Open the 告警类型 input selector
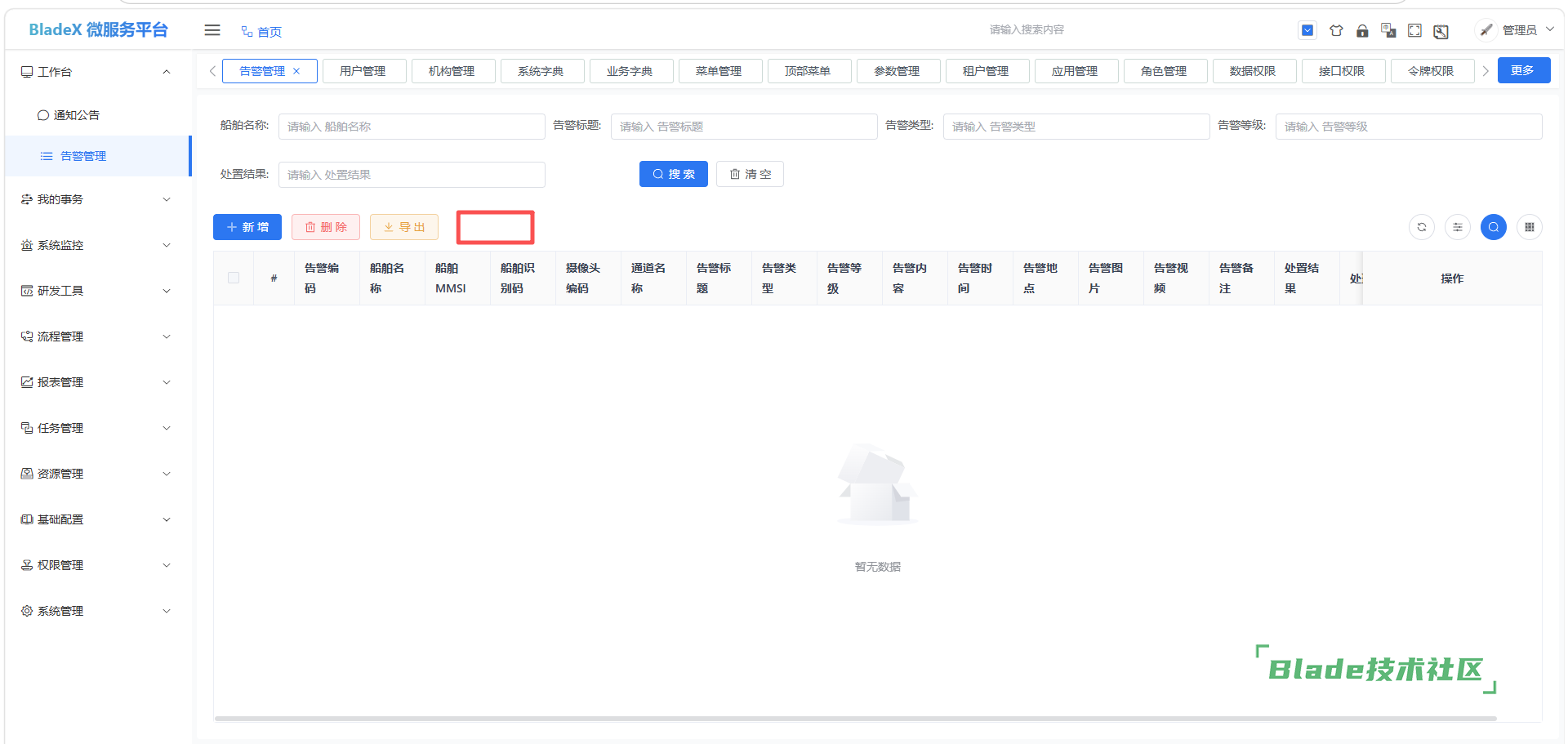 (1076, 127)
